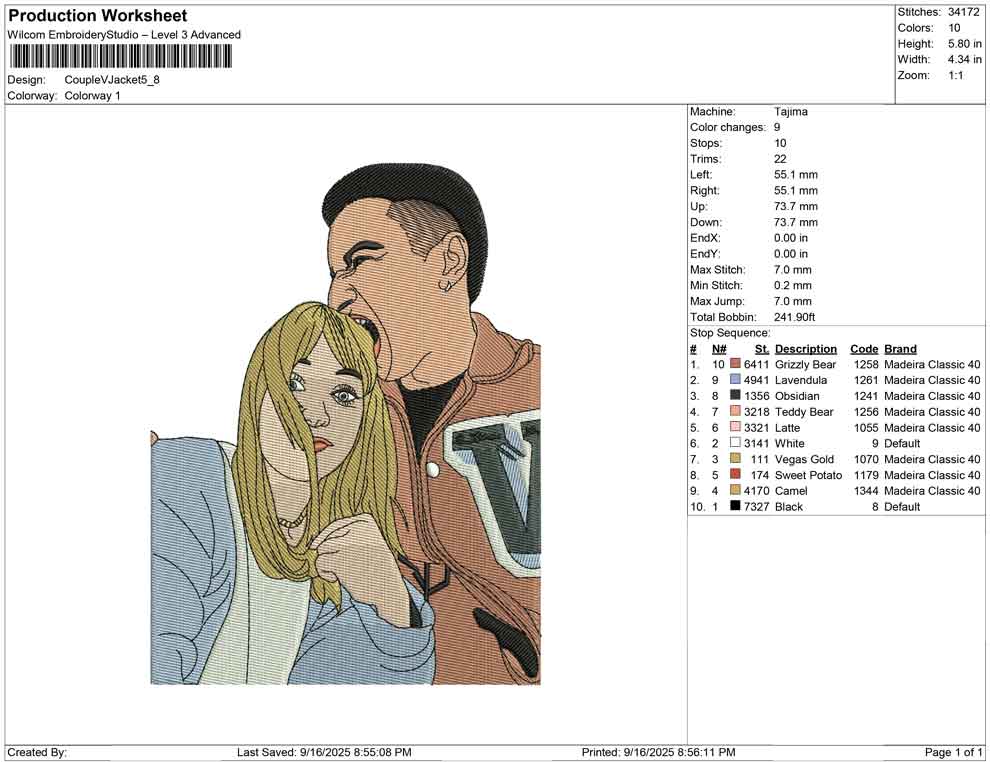This screenshot has height=762, width=990.
Task: Click 'Lavendula' description text
Action: click(801, 380)
